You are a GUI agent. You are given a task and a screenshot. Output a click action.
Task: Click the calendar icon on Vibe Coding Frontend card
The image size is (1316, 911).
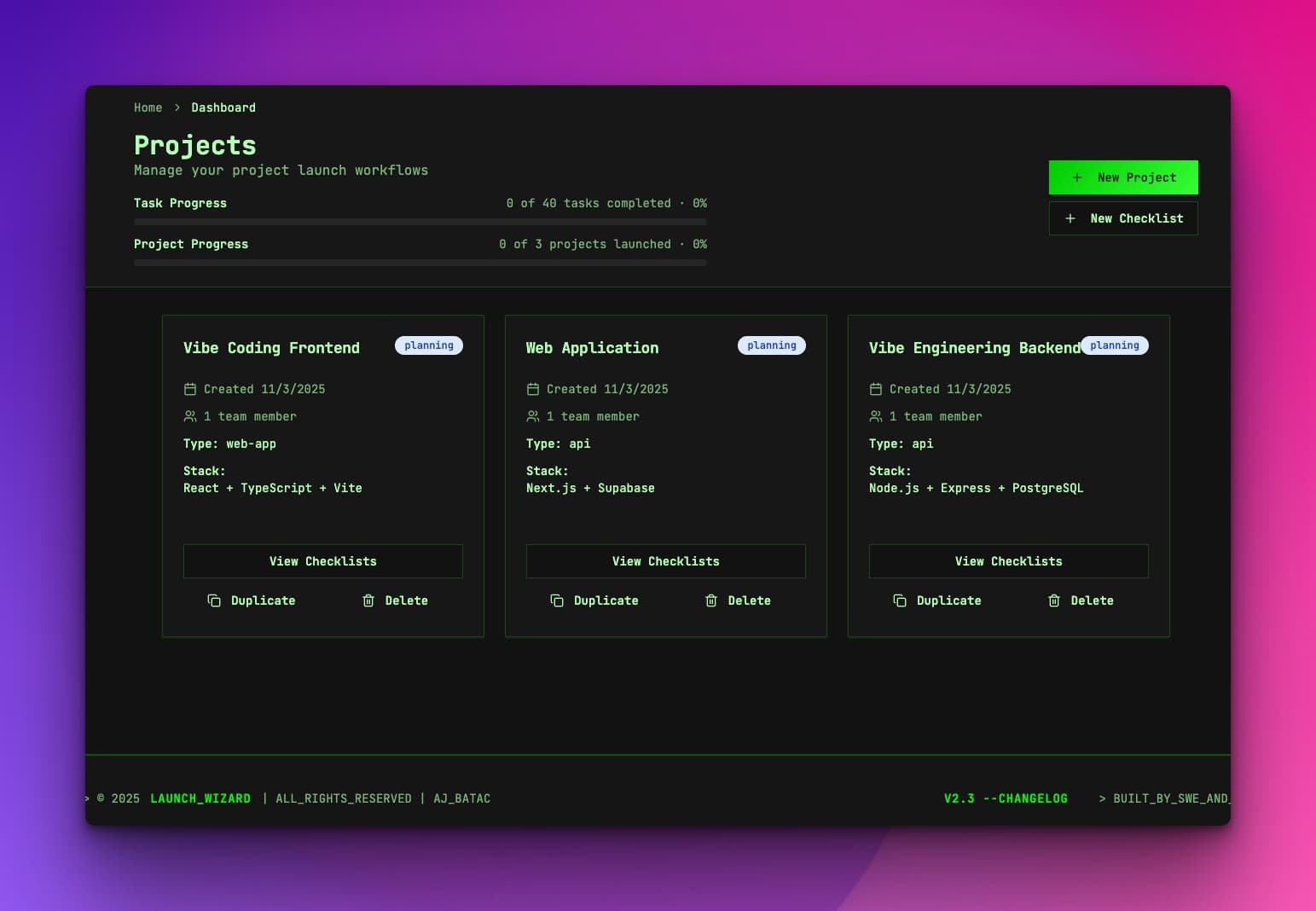click(x=189, y=388)
